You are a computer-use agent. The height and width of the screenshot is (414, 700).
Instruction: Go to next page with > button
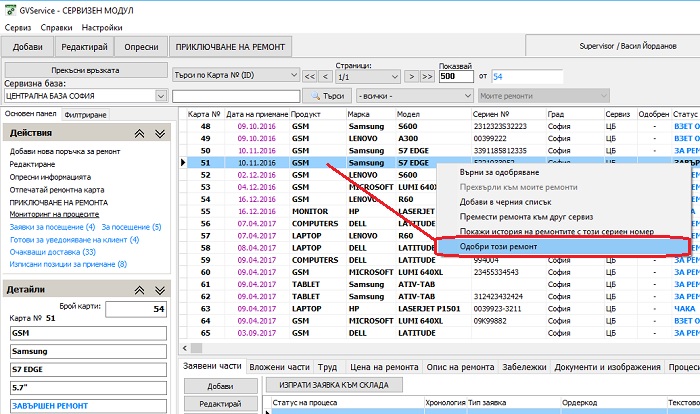point(412,76)
